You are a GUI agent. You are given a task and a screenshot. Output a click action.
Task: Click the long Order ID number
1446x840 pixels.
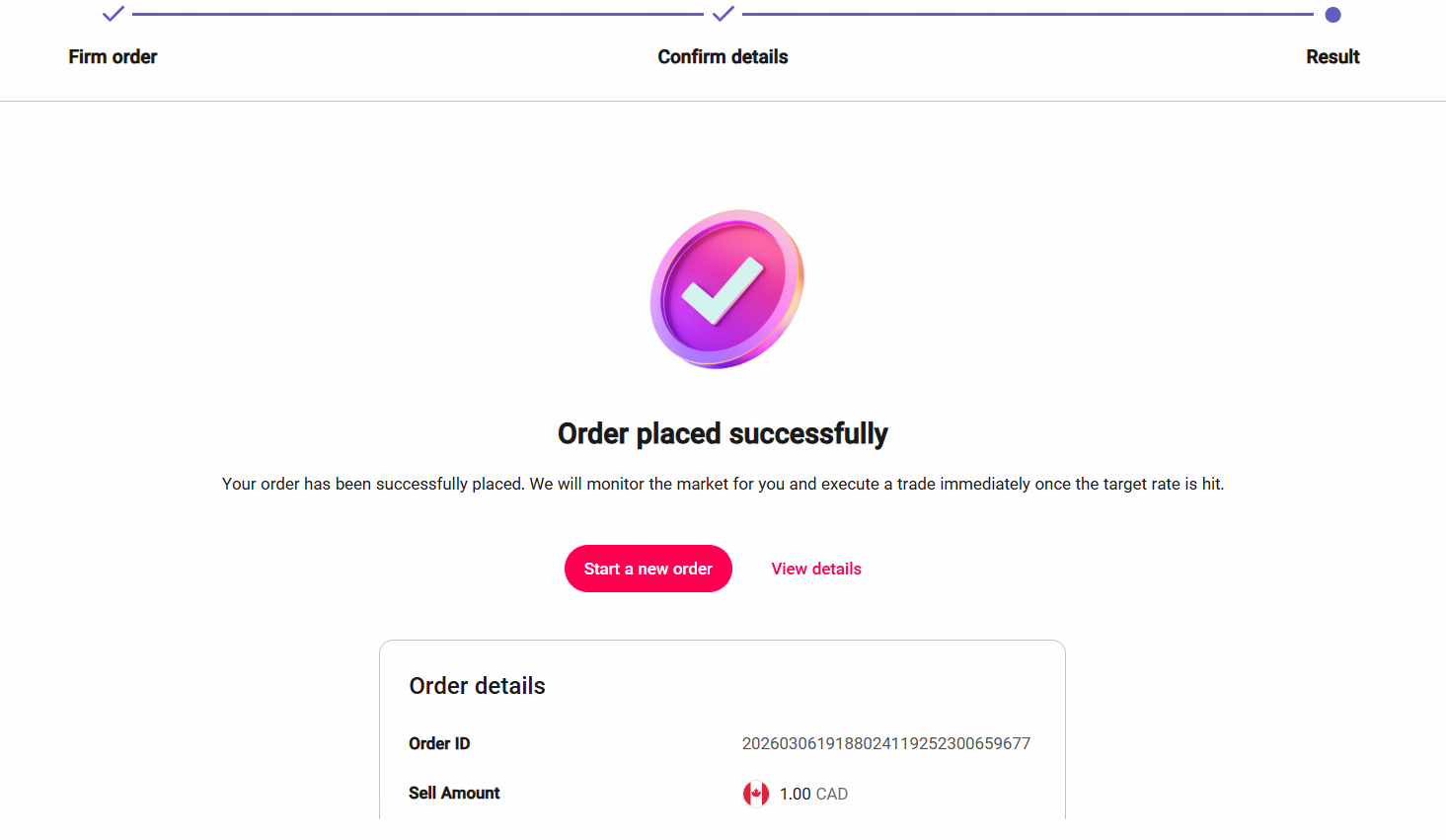point(885,743)
